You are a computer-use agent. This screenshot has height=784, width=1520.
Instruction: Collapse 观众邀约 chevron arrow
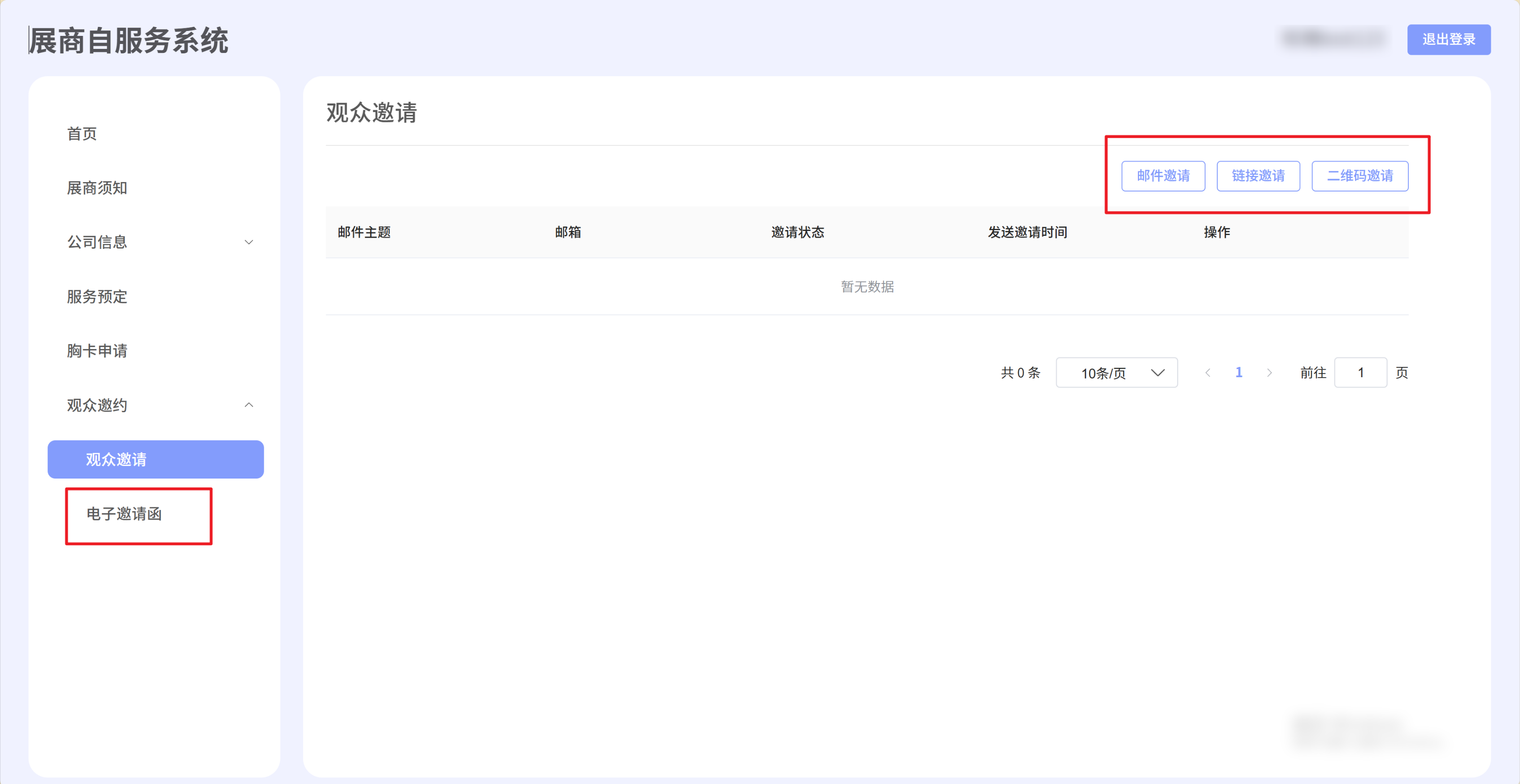[249, 405]
